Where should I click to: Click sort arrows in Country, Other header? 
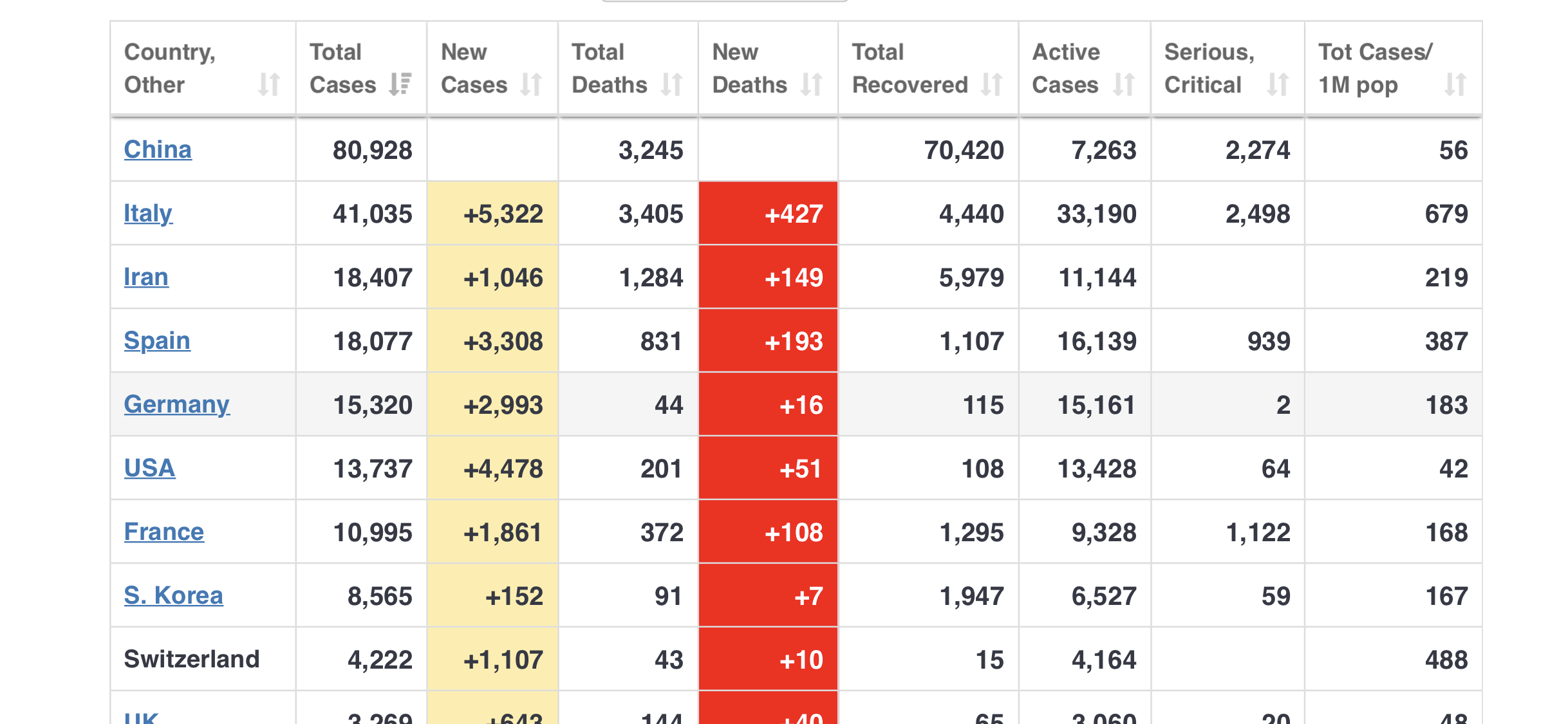[268, 84]
